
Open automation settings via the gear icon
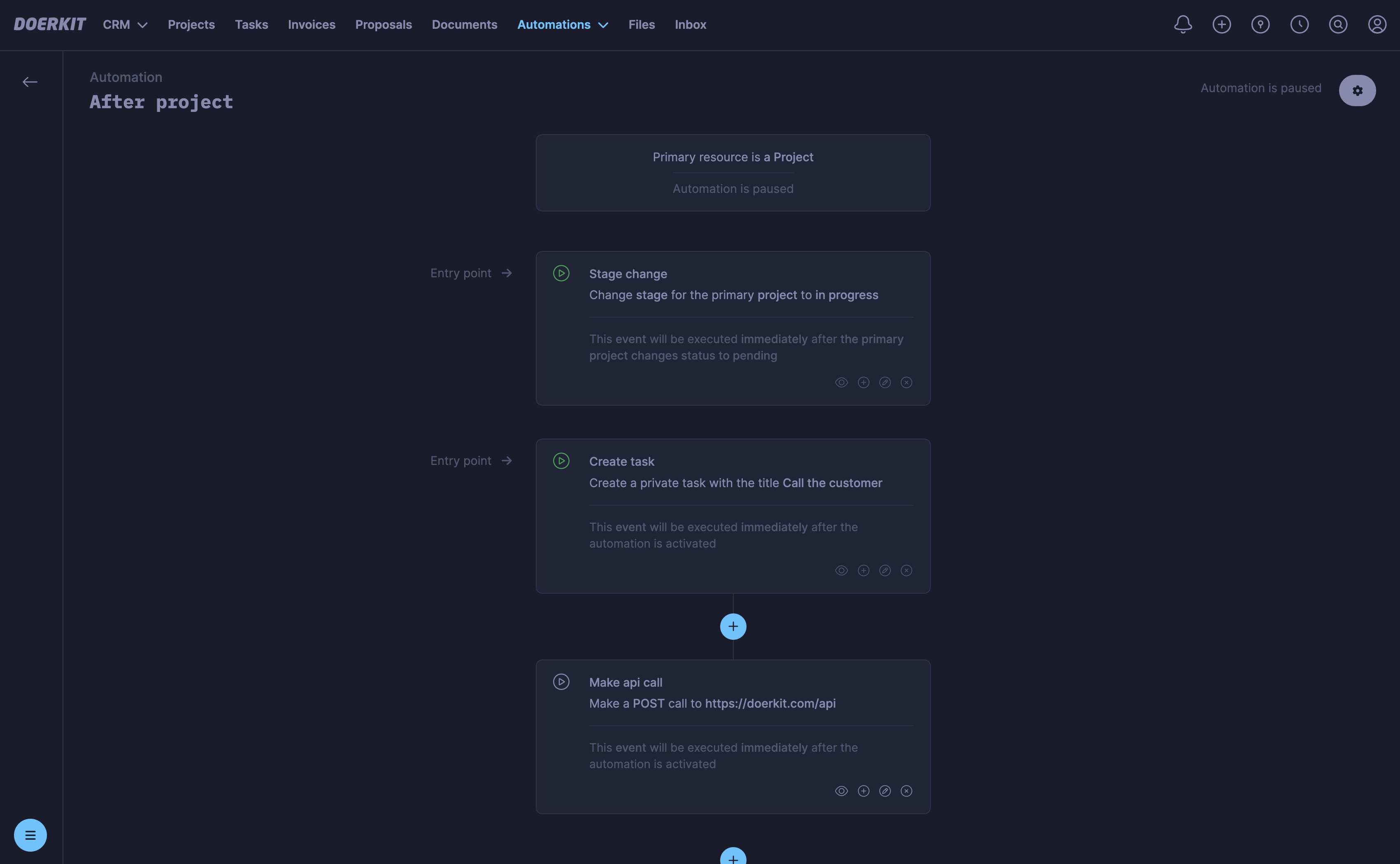1358,90
